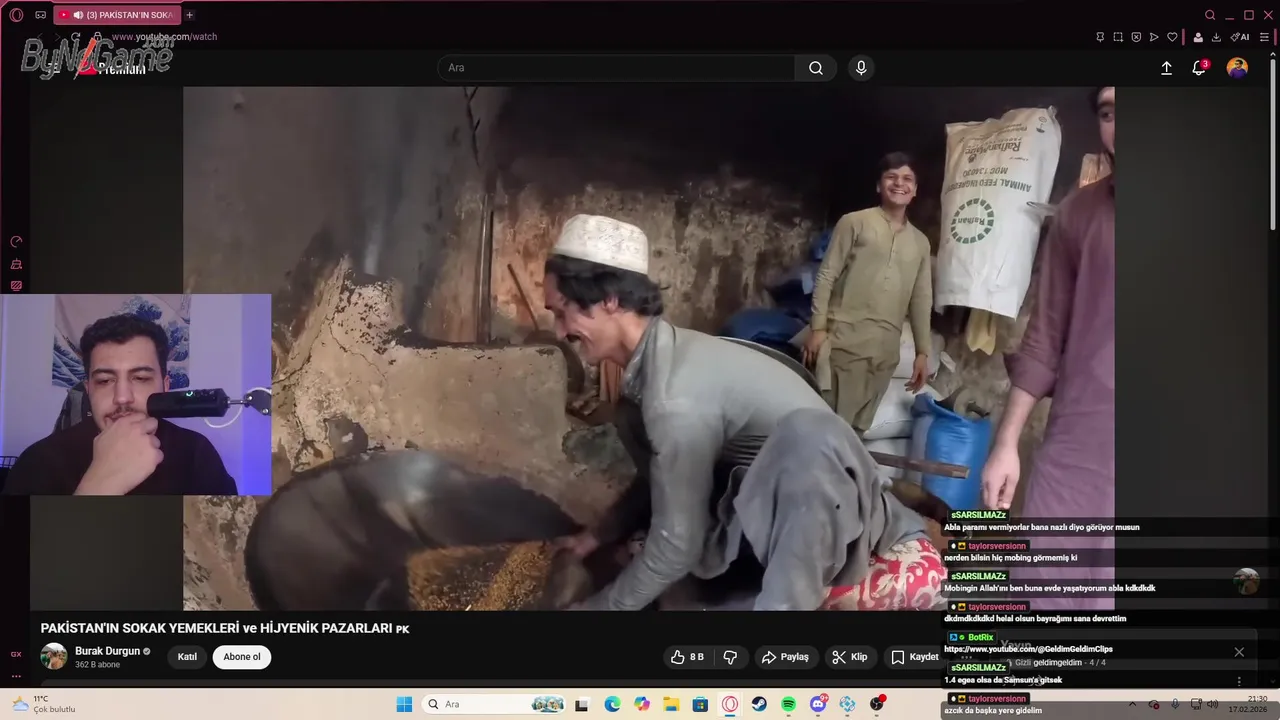Image resolution: width=1280 pixels, height=720 pixels.
Task: Click the 362 B abone subscriber count
Action: point(98,665)
